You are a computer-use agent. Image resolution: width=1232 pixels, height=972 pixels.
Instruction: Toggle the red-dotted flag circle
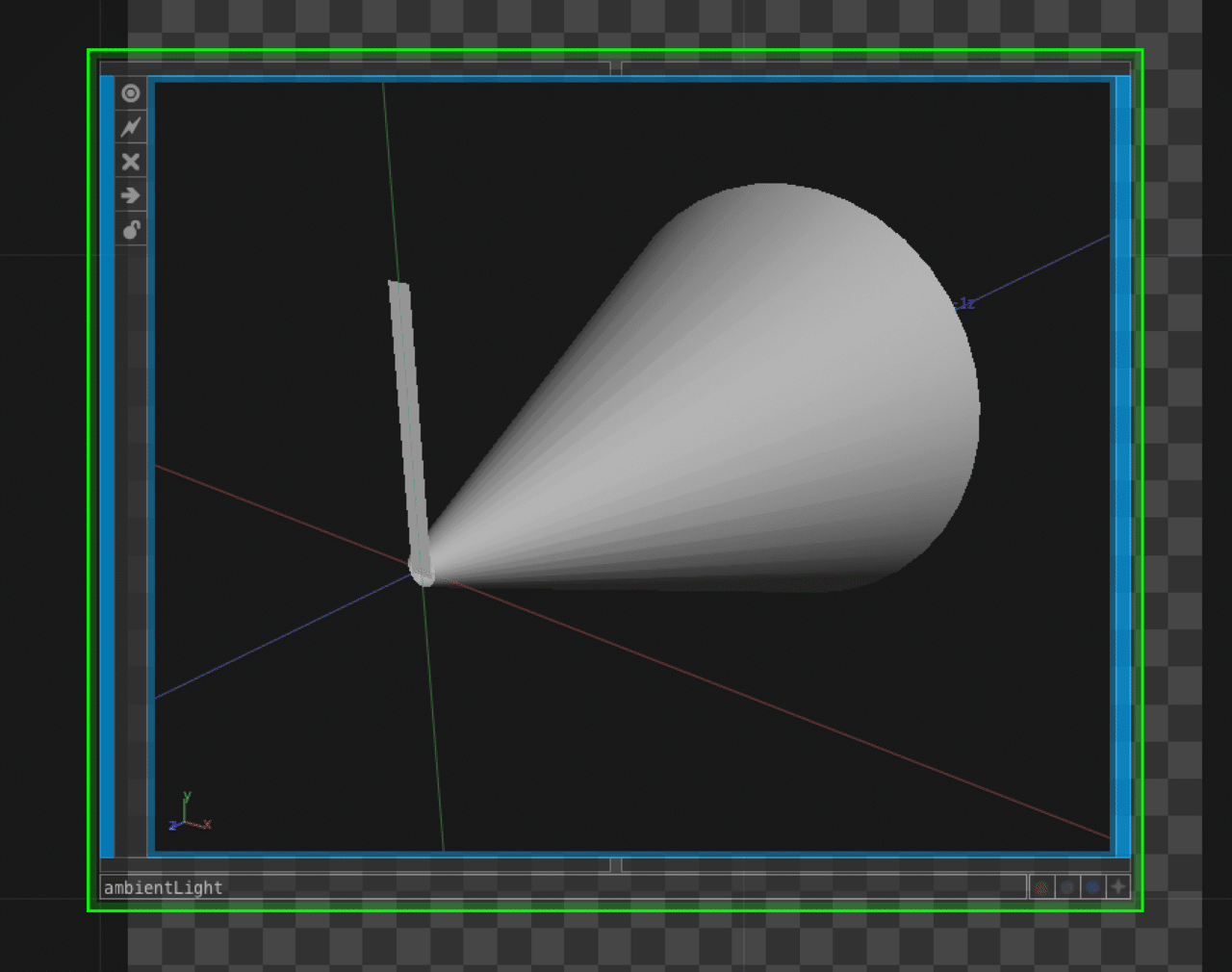pyautogui.click(x=1041, y=887)
